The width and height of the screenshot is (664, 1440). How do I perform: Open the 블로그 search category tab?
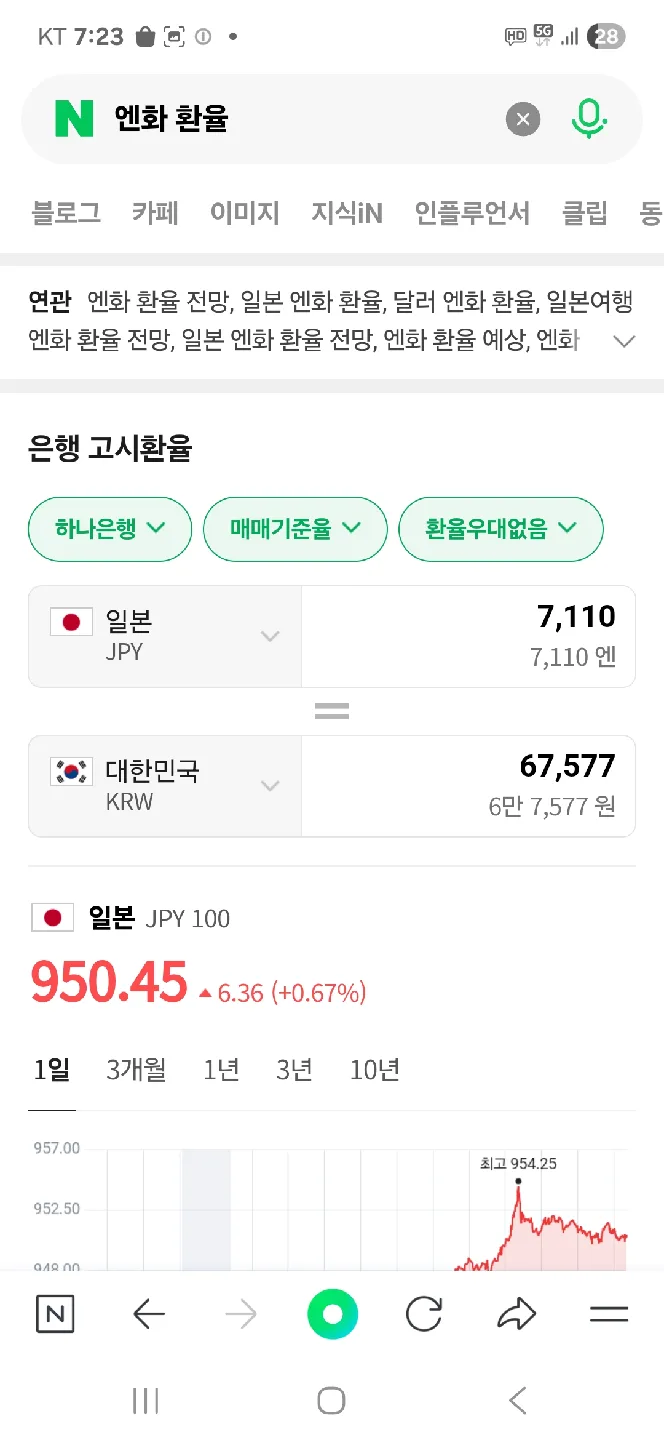click(66, 213)
